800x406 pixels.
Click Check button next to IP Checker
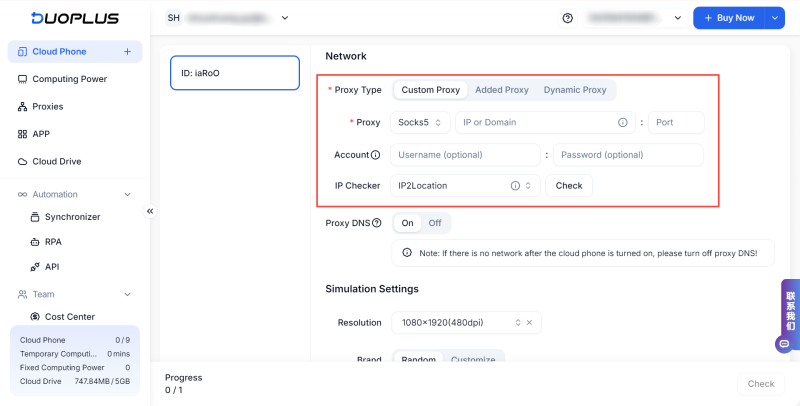[x=569, y=186]
